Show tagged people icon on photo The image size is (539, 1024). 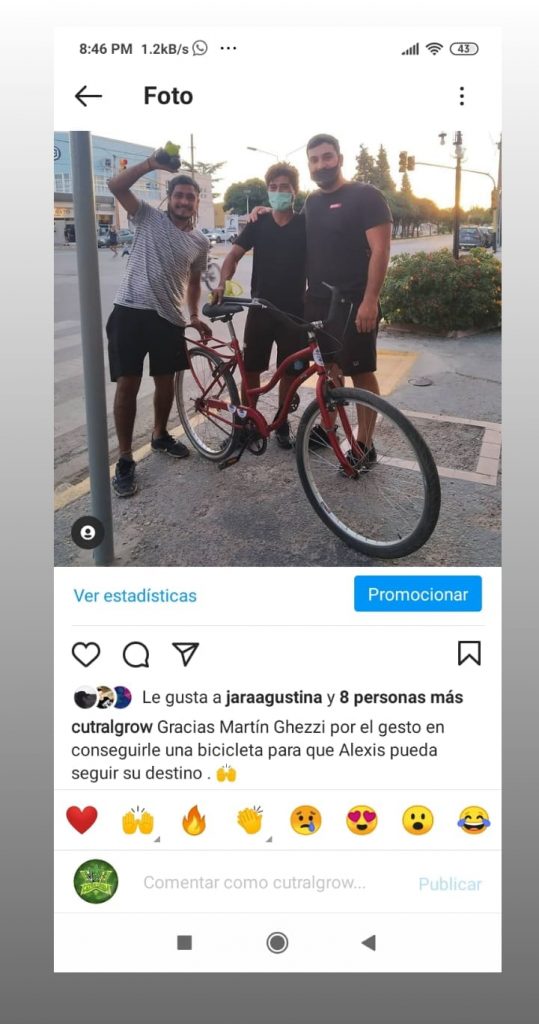click(x=88, y=532)
